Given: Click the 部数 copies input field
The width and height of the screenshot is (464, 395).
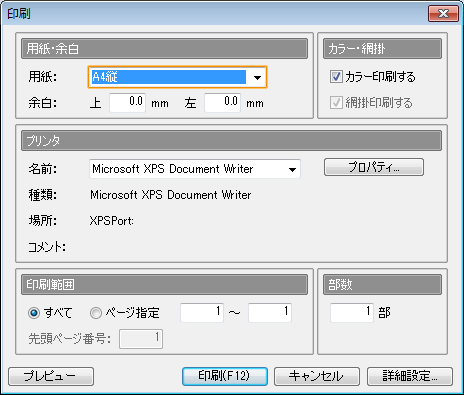Looking at the screenshot, I should point(352,313).
